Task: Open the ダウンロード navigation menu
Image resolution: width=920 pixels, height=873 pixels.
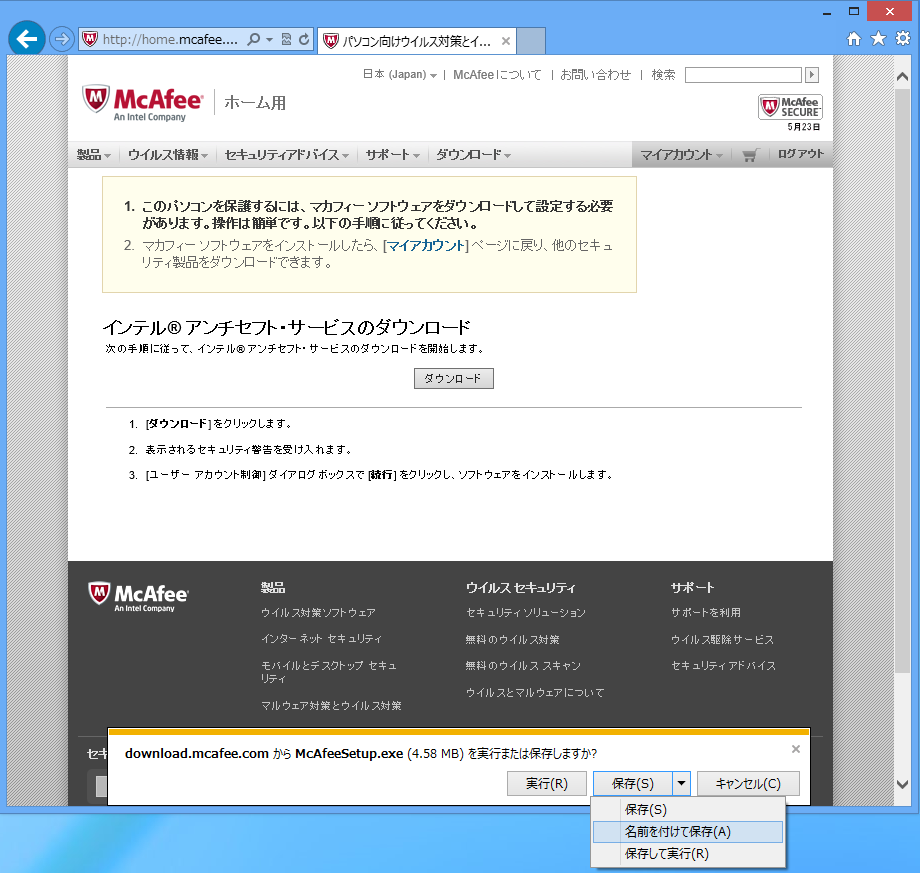Action: coord(473,155)
